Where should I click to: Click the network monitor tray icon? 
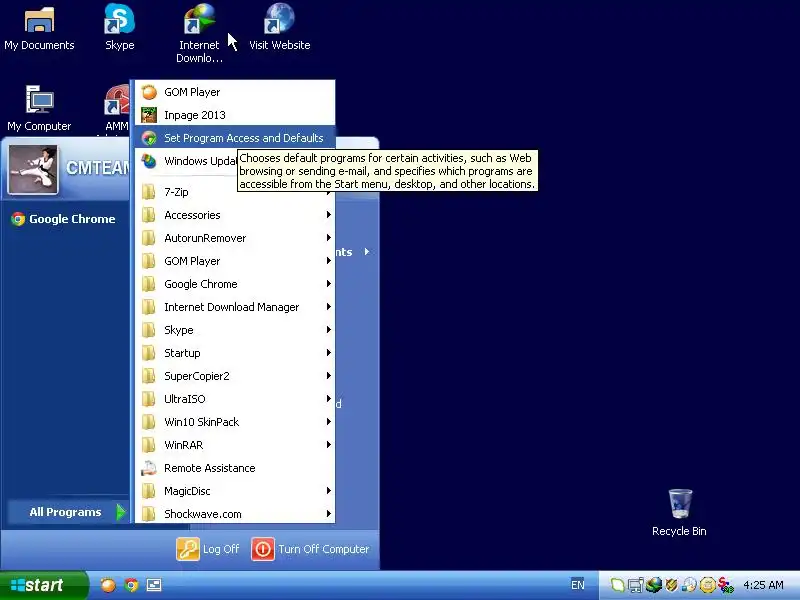point(636,585)
